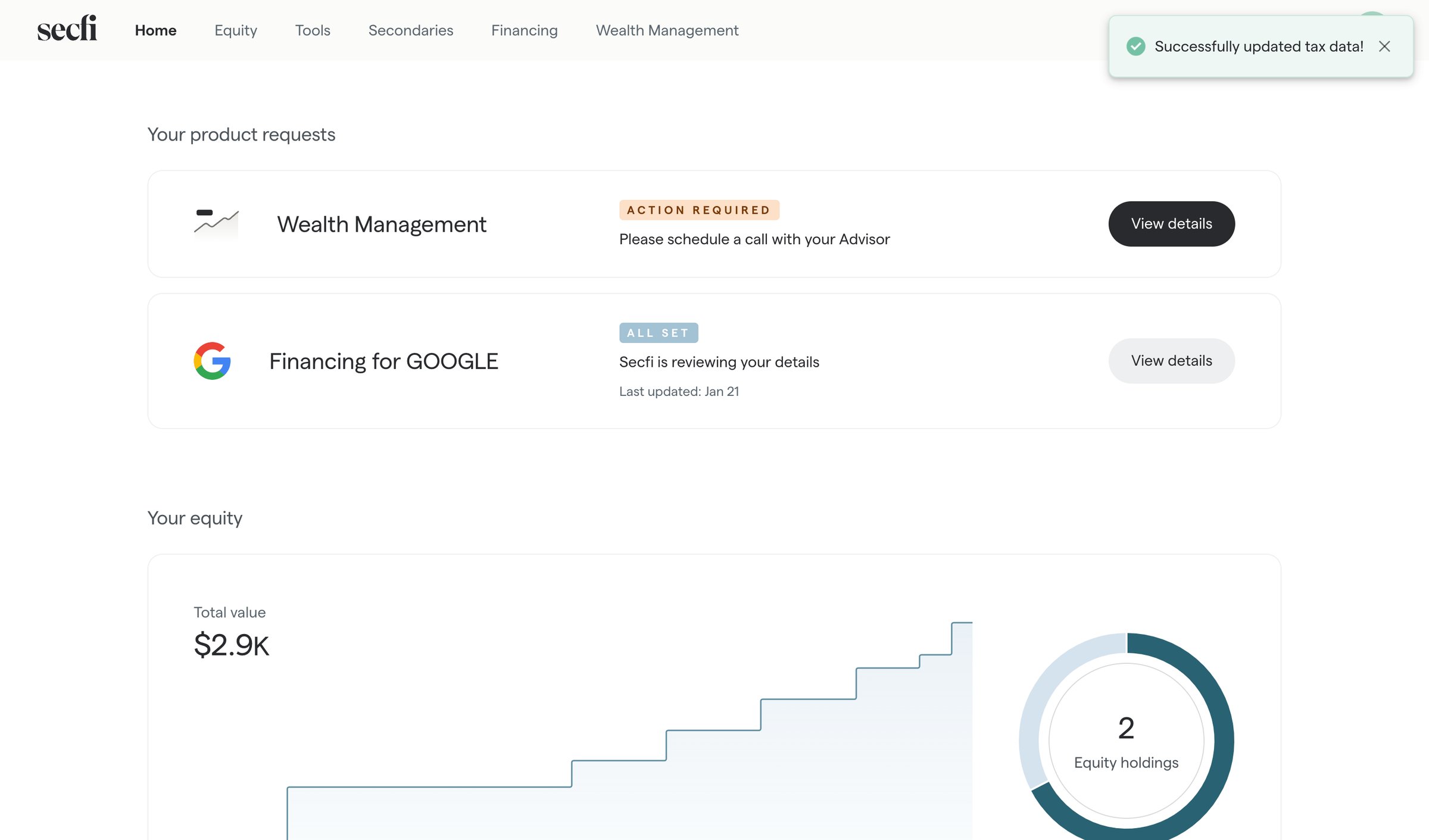This screenshot has width=1429, height=840.
Task: Click the Wealth Management card title
Action: coord(382,224)
